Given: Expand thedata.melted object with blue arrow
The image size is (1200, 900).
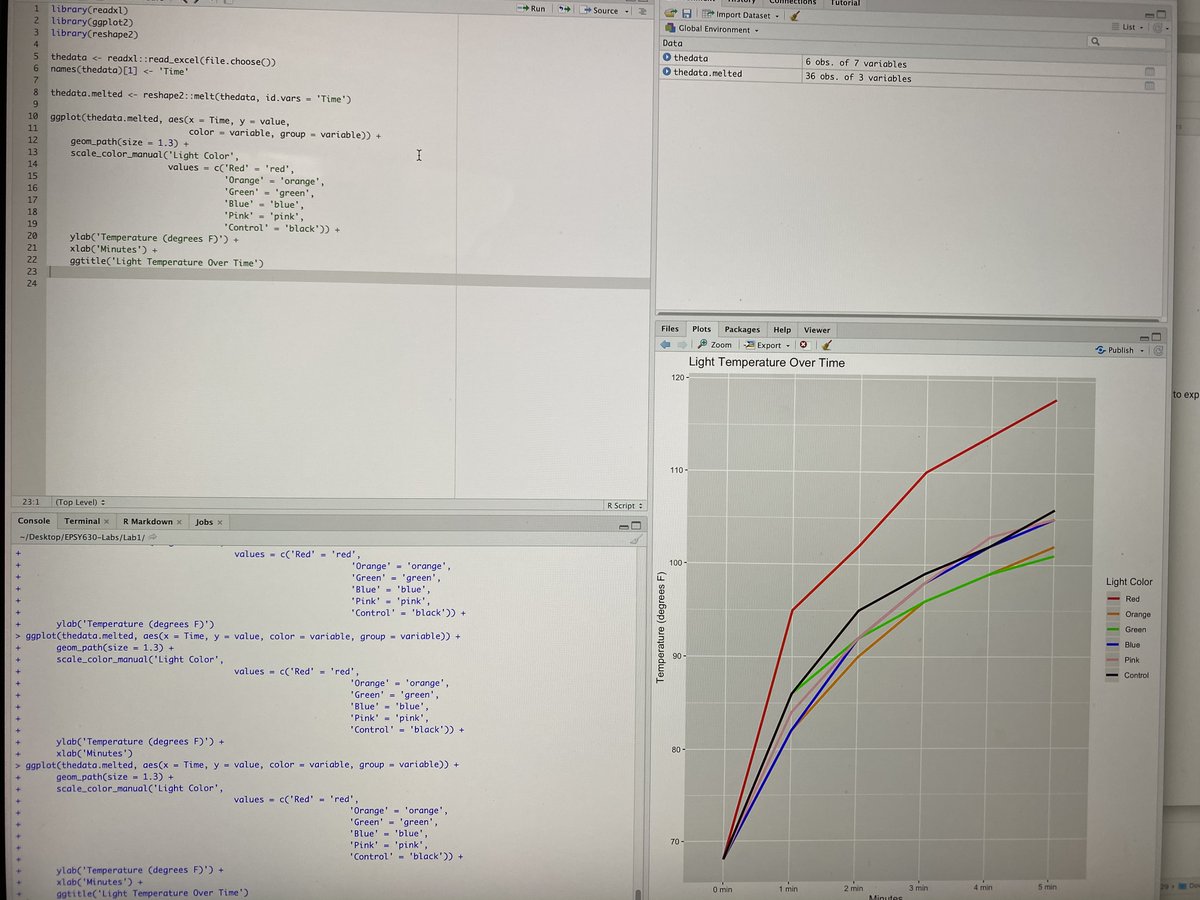Looking at the screenshot, I should [x=667, y=73].
